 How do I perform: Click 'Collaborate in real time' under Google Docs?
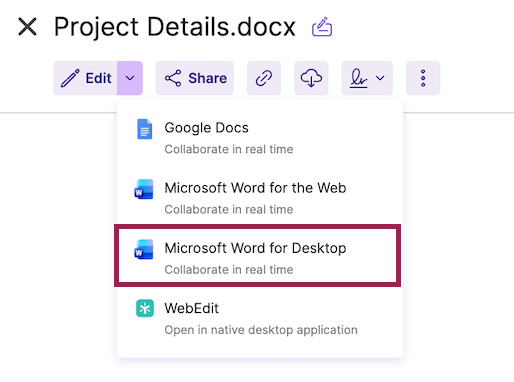(229, 149)
